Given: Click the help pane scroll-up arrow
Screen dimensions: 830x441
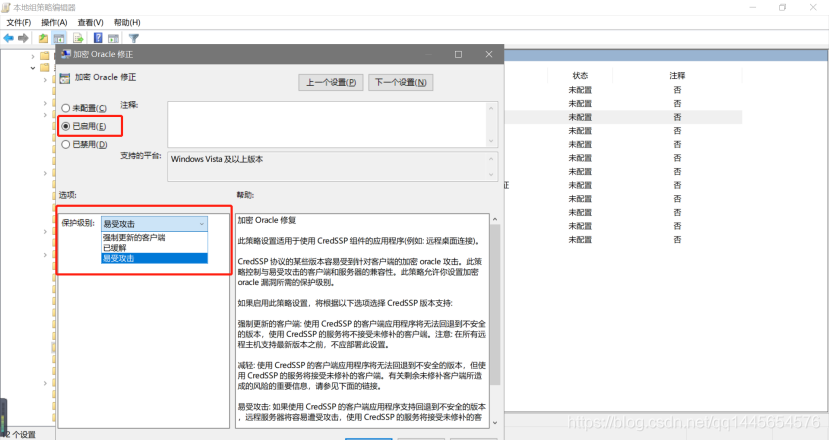Looking at the screenshot, I should (x=495, y=219).
